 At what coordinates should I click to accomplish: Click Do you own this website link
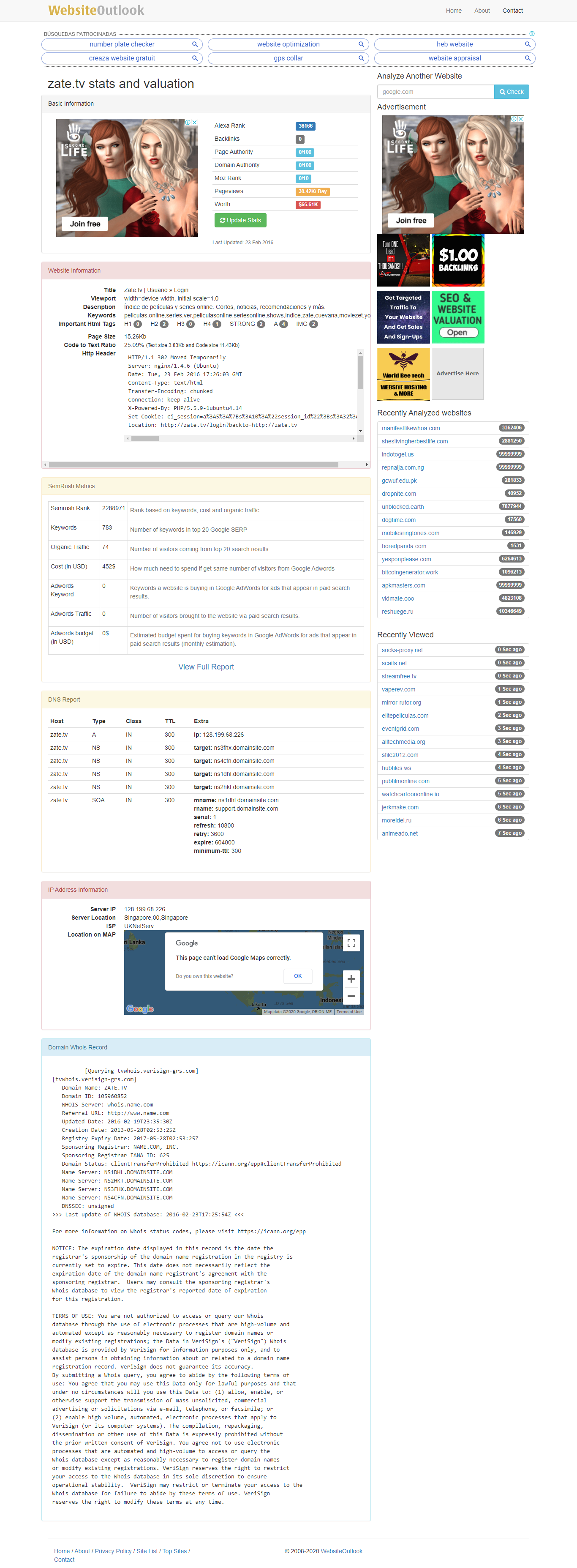click(204, 976)
